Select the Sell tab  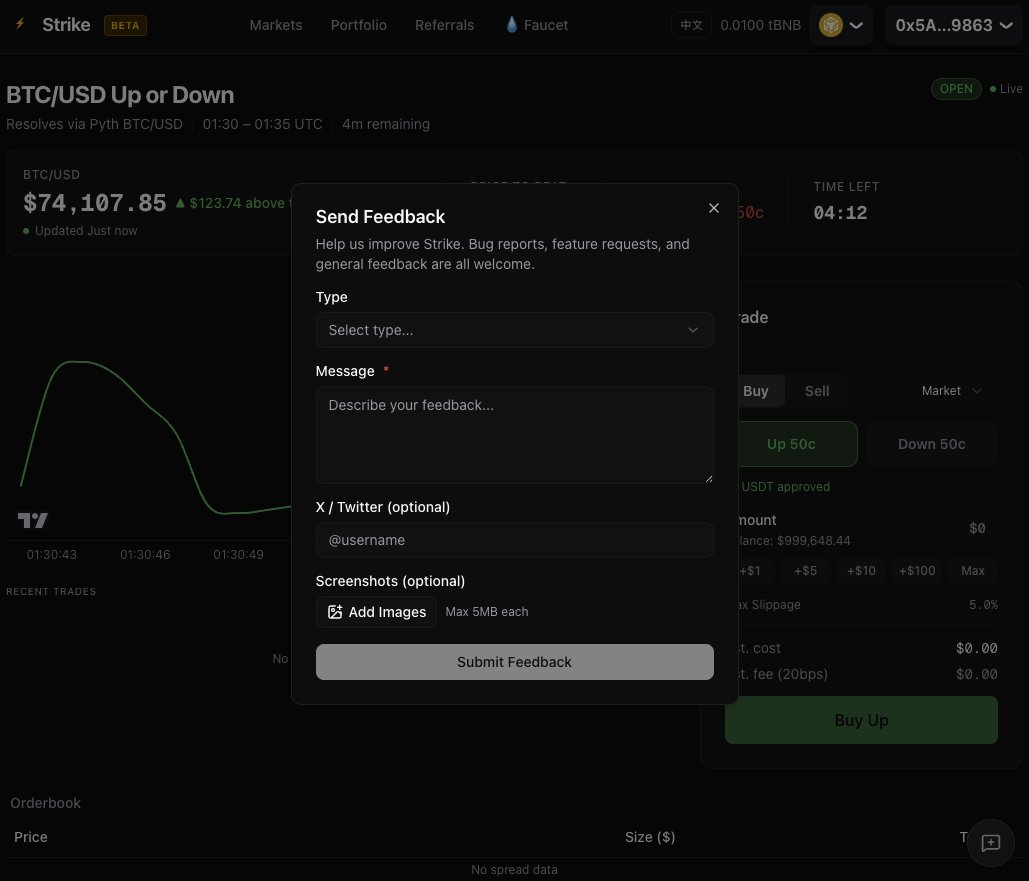(817, 391)
